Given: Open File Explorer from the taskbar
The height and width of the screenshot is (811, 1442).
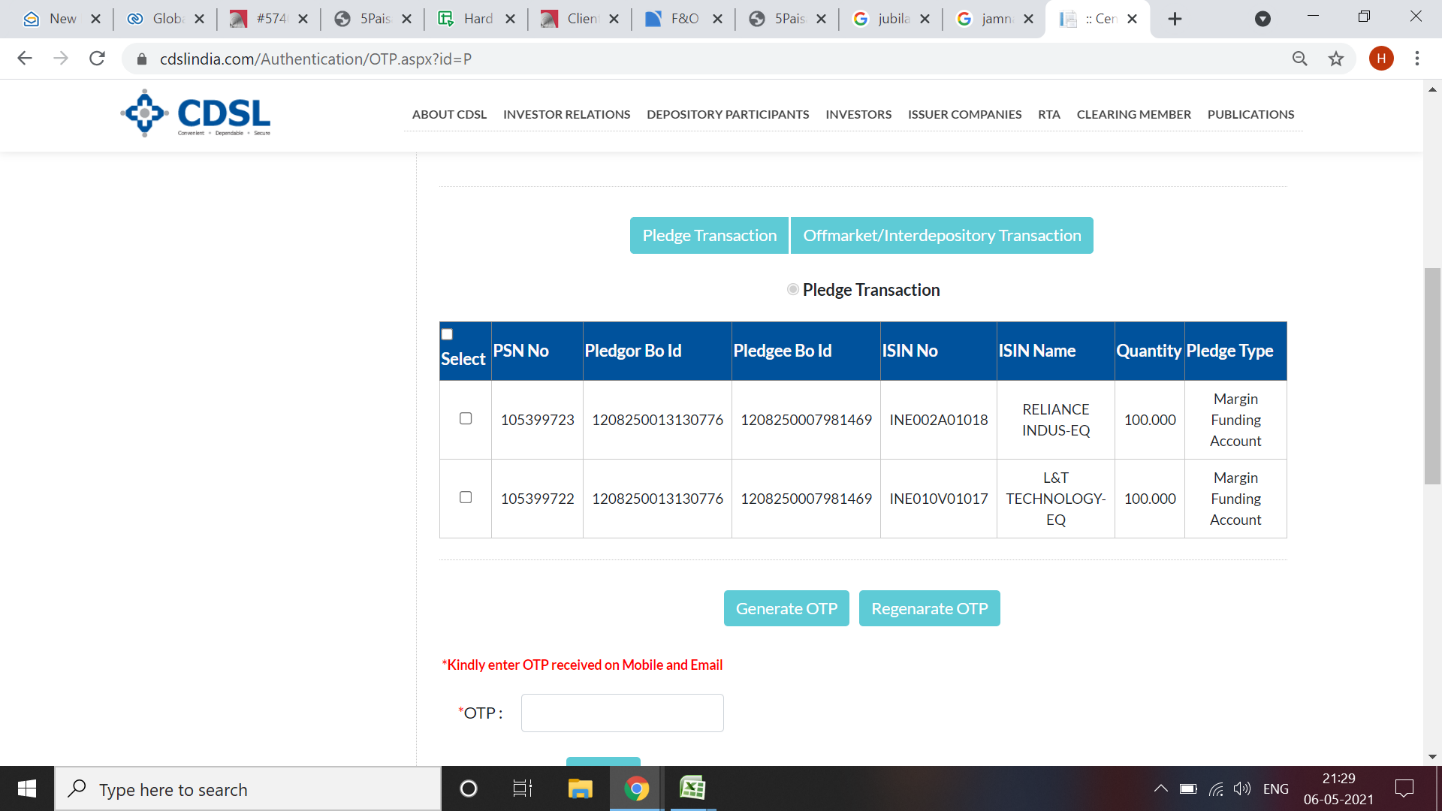Looking at the screenshot, I should coord(580,789).
